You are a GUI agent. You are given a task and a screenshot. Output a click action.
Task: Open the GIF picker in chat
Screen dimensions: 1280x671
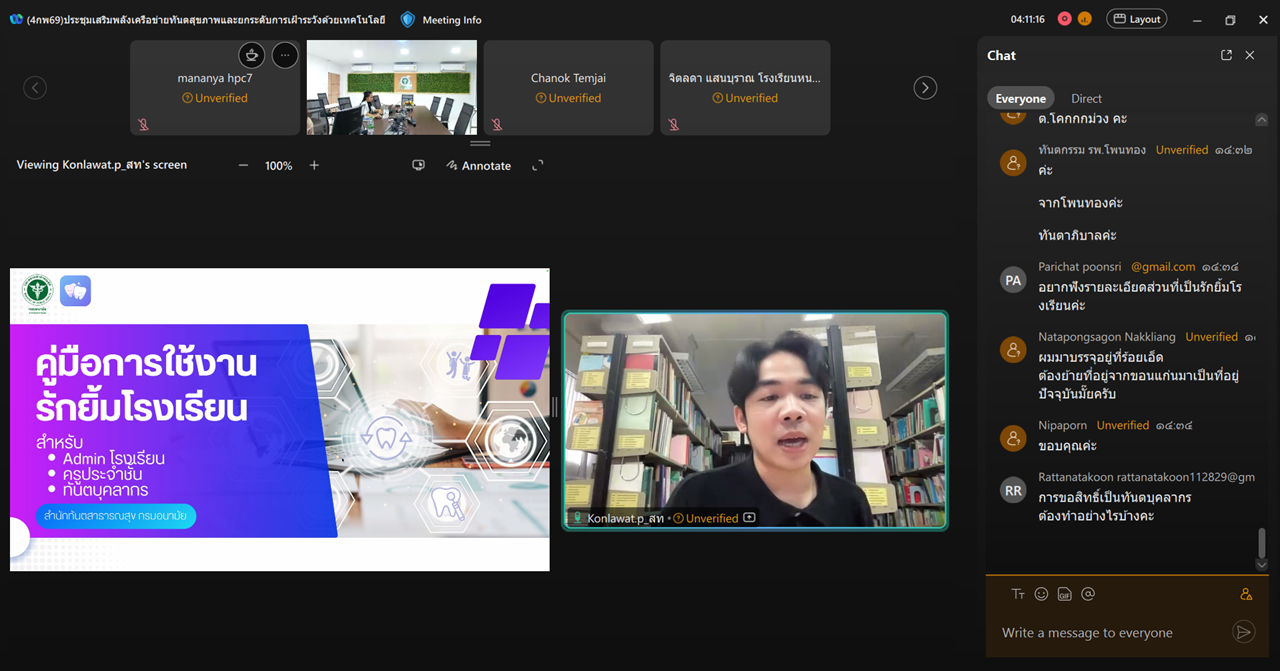tap(1064, 594)
